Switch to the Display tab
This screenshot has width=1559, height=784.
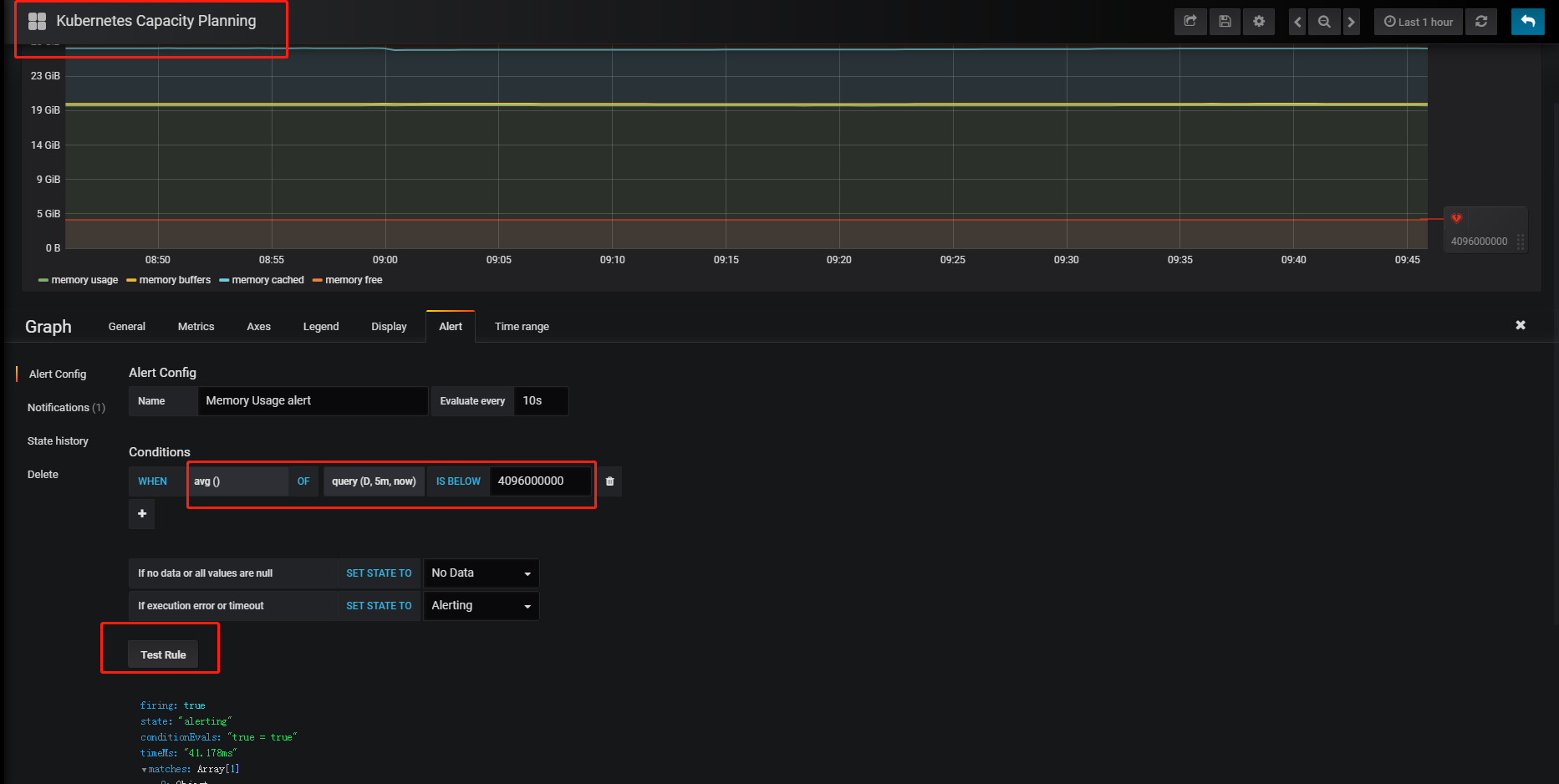point(390,327)
